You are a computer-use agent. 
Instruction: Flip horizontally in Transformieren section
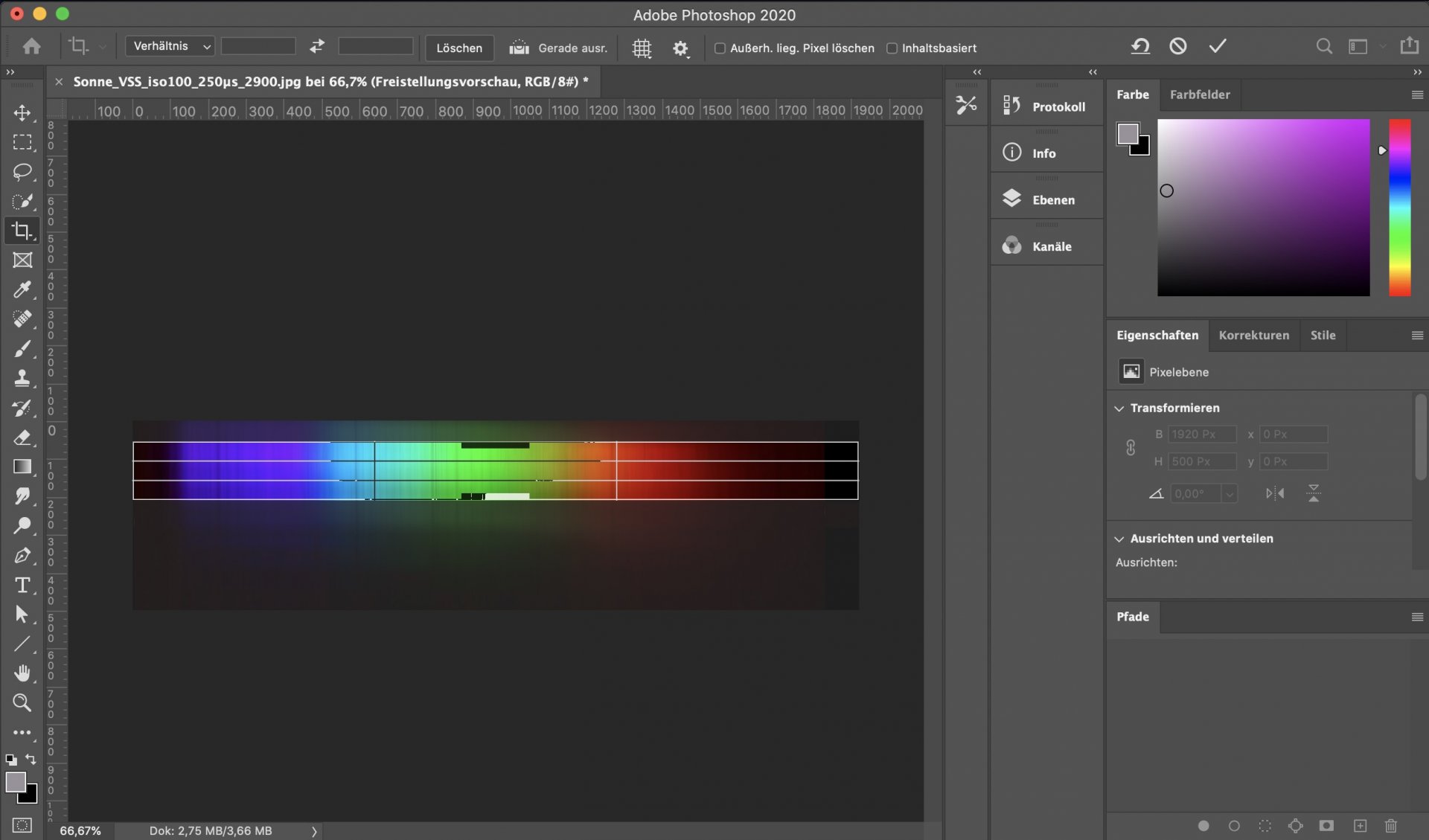point(1275,493)
